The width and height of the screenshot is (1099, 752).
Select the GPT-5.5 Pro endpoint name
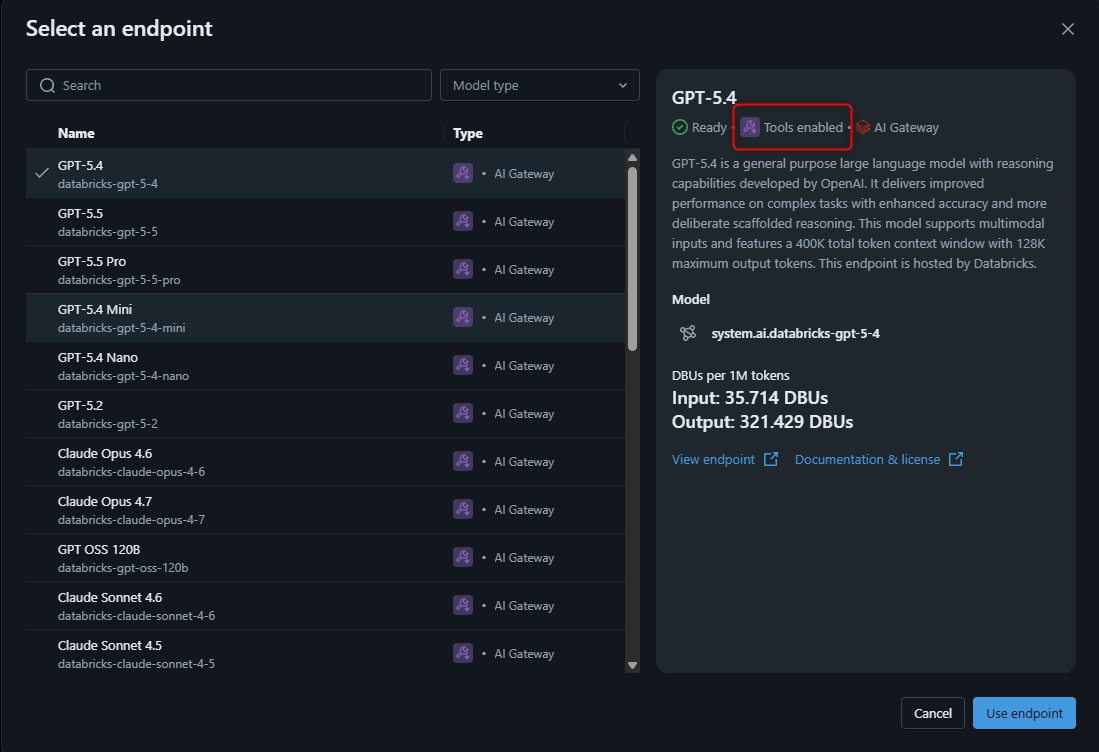pyautogui.click(x=92, y=261)
